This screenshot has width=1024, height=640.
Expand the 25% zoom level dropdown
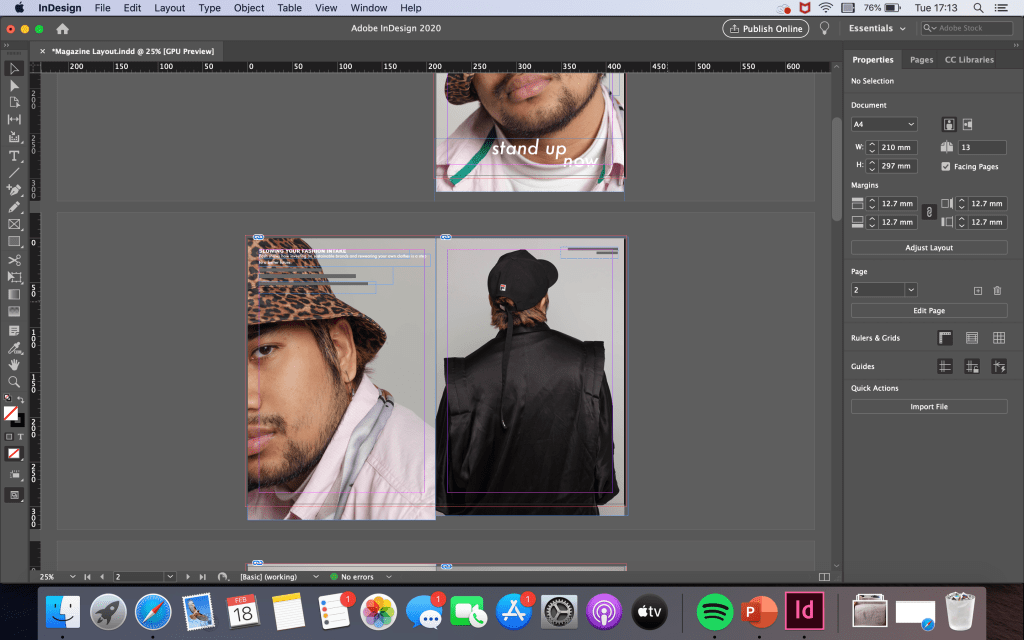[x=74, y=577]
